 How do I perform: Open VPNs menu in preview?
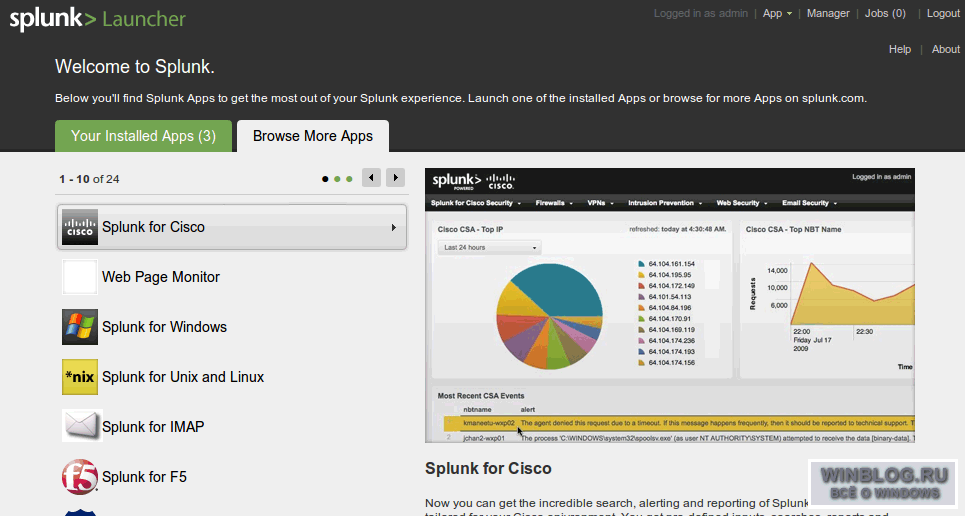(x=601, y=203)
